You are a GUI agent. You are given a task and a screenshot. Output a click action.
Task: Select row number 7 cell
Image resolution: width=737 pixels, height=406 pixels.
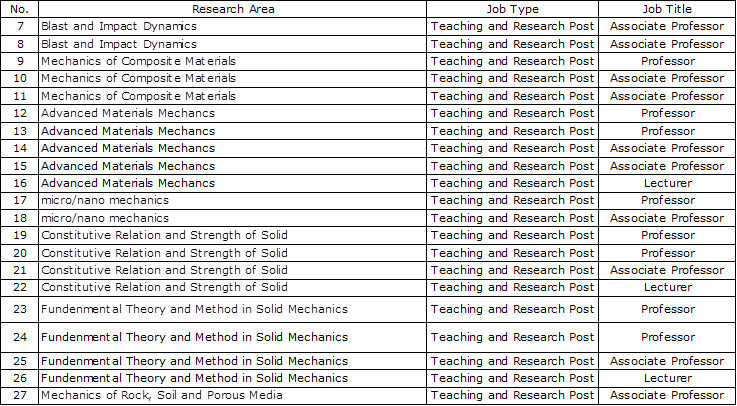point(20,26)
